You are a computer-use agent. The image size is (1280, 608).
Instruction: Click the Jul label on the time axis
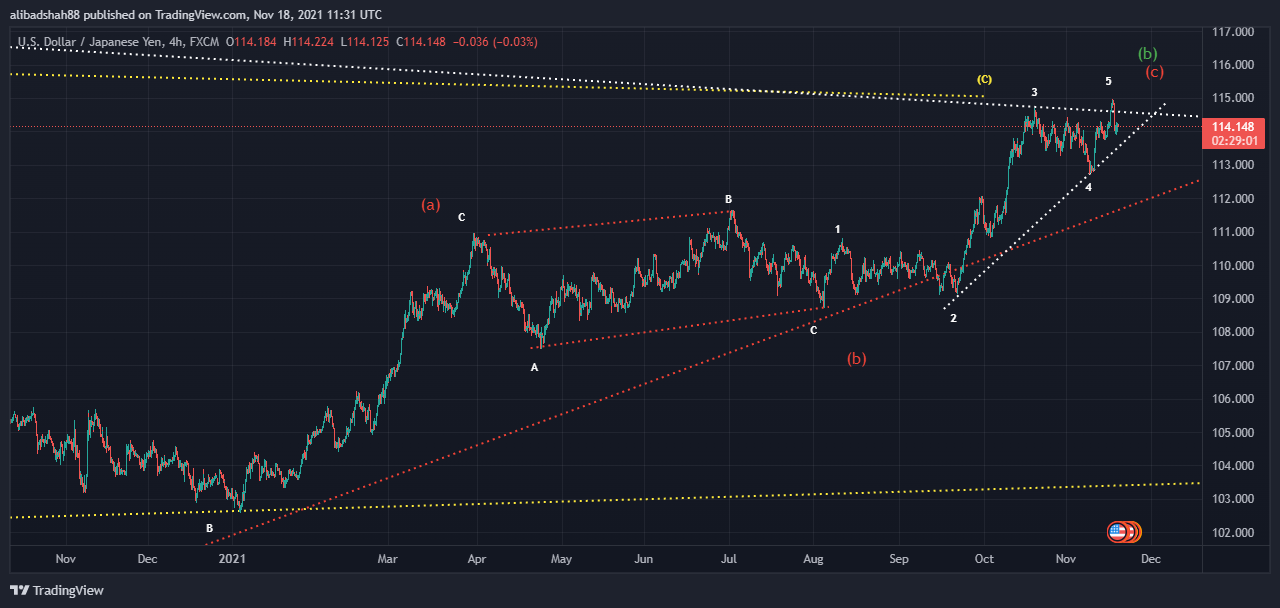[729, 560]
